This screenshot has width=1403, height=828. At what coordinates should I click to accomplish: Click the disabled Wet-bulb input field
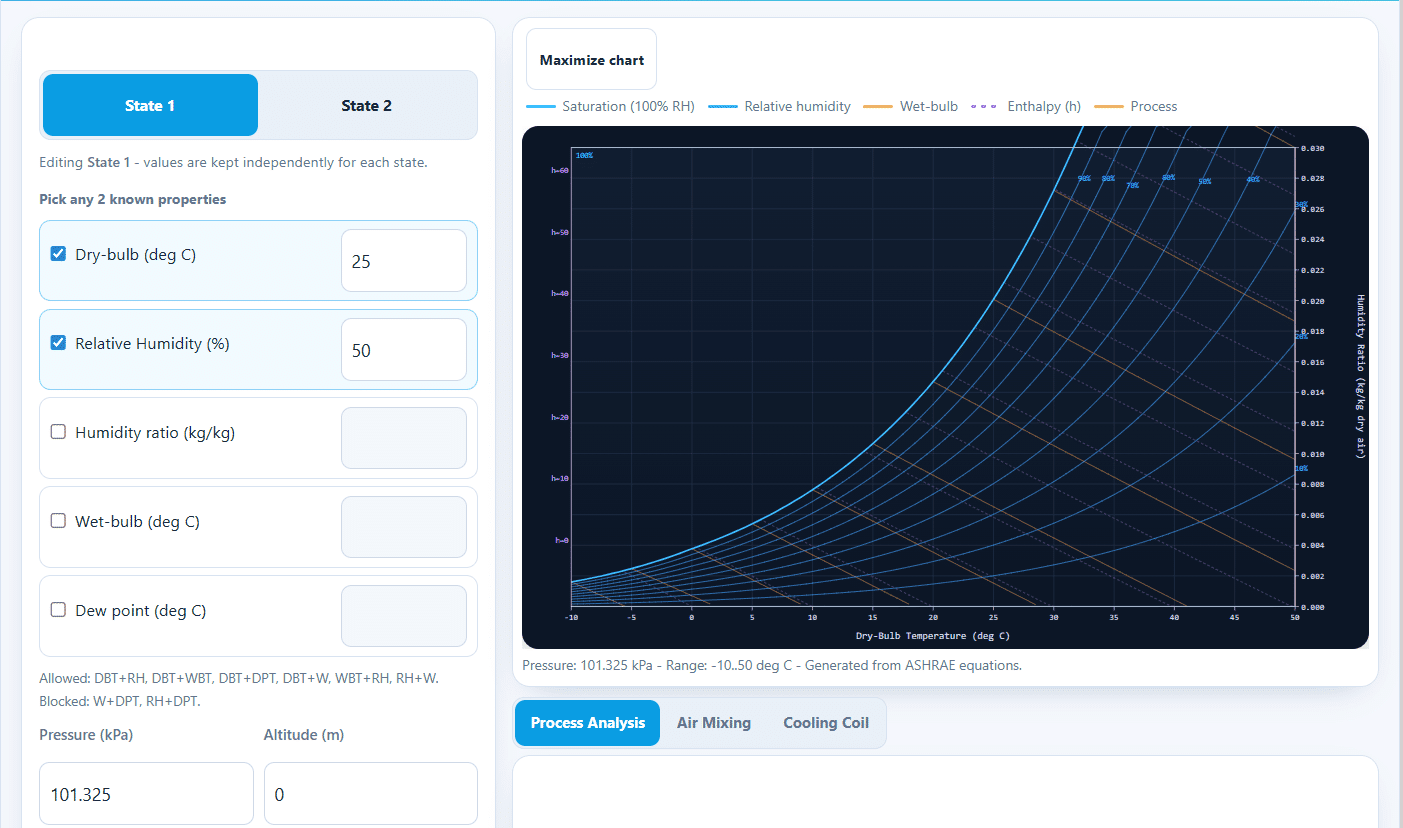[404, 527]
